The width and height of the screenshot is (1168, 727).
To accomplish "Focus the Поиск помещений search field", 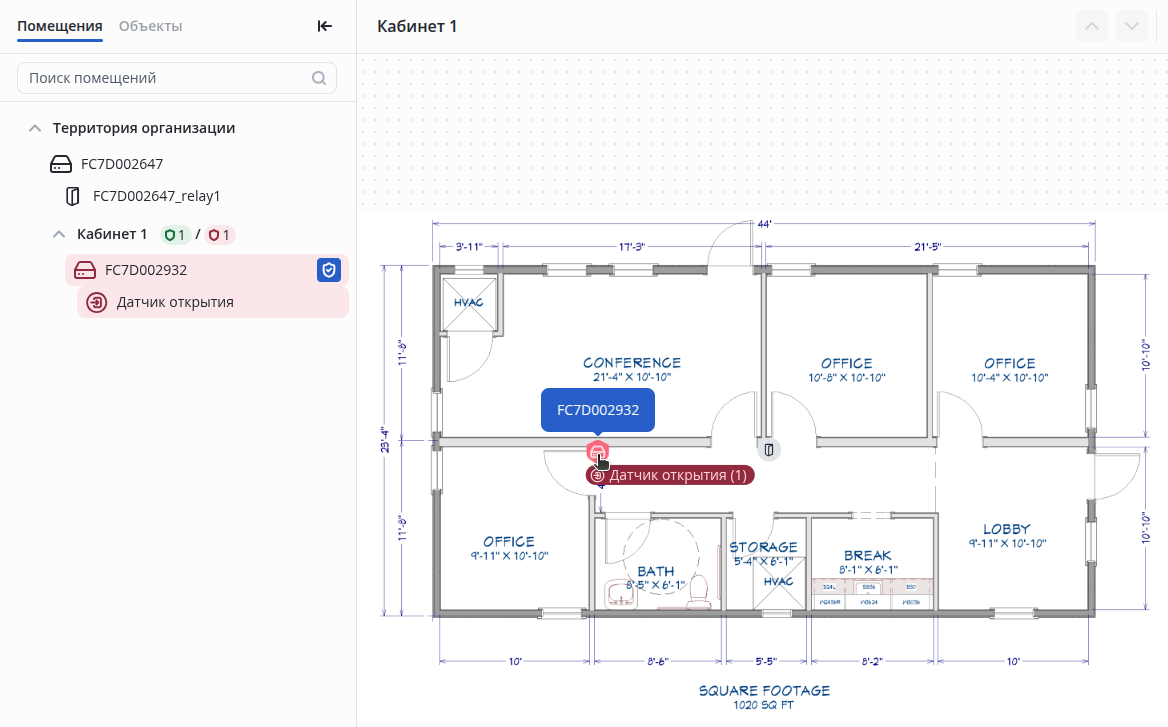I will pyautogui.click(x=165, y=78).
